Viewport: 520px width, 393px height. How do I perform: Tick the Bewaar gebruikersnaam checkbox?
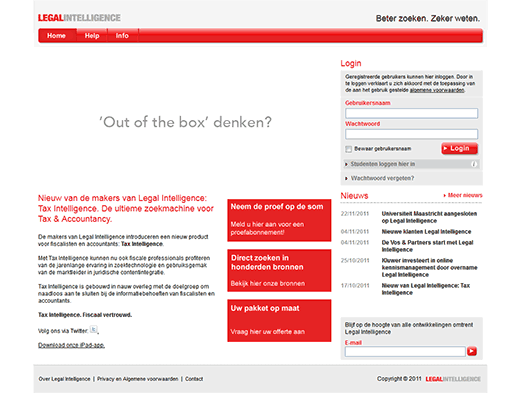pyautogui.click(x=349, y=149)
